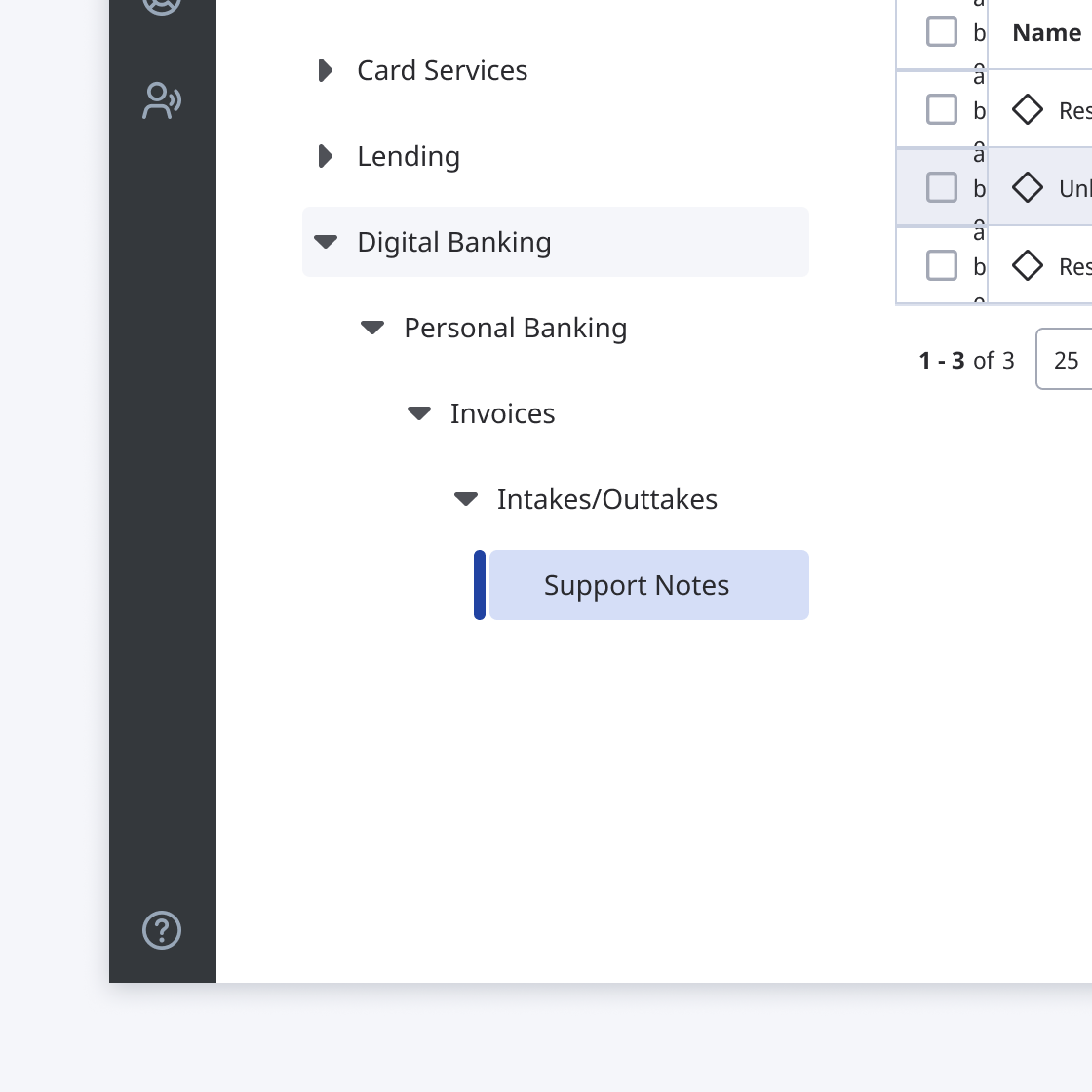Screen dimensions: 1092x1092
Task: Click the diamond icon in highlighted second row
Action: click(1028, 187)
